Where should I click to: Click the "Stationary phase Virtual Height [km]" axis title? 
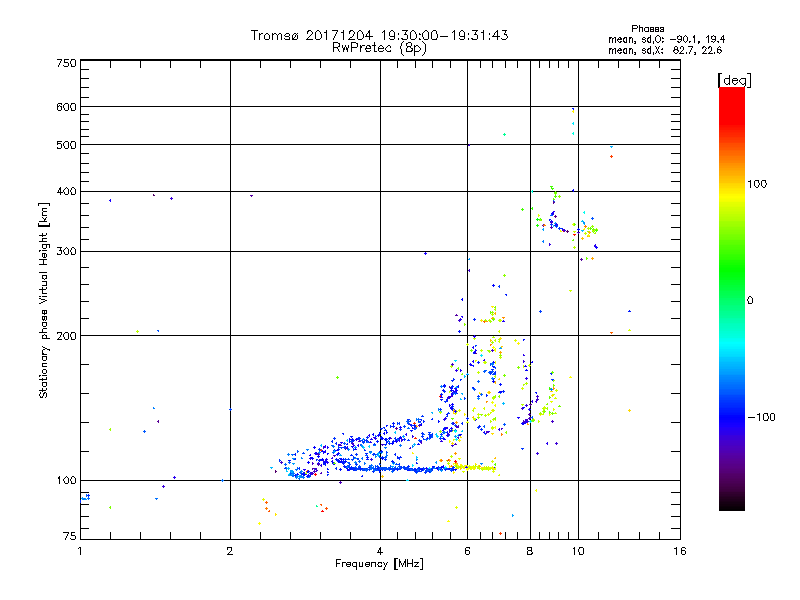(x=44, y=300)
